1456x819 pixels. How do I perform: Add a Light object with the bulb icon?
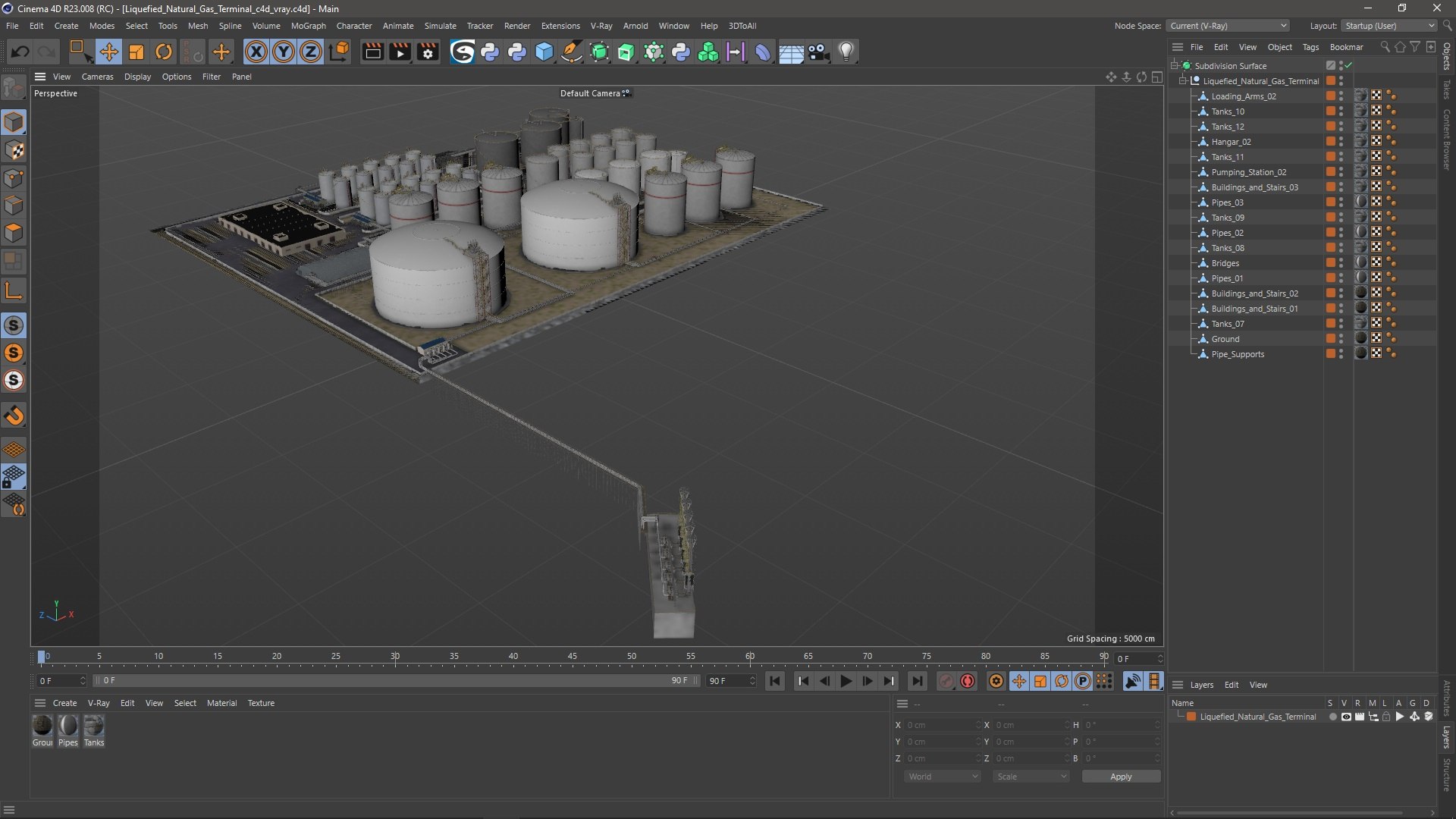[x=846, y=52]
